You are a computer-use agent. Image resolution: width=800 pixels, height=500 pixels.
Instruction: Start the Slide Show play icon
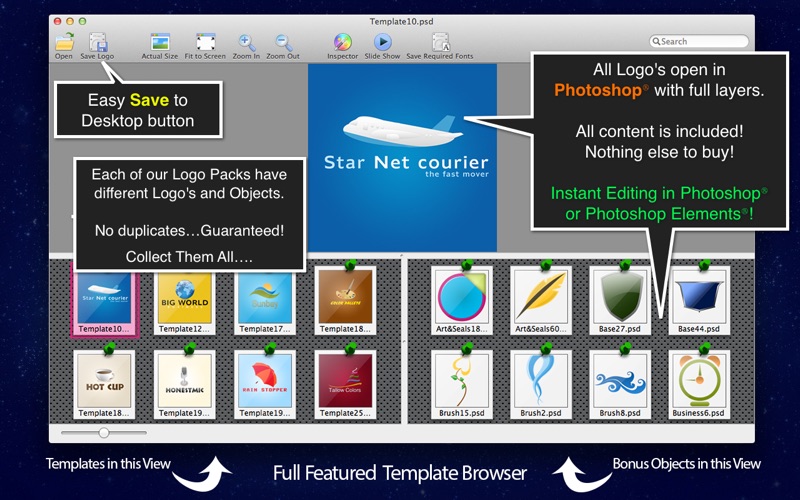pos(382,42)
